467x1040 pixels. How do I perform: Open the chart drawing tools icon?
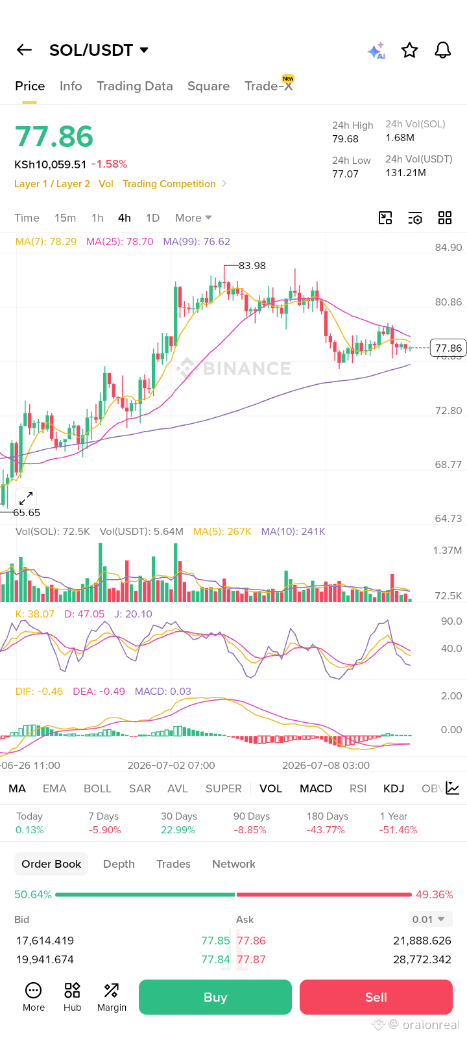pyautogui.click(x=385, y=218)
